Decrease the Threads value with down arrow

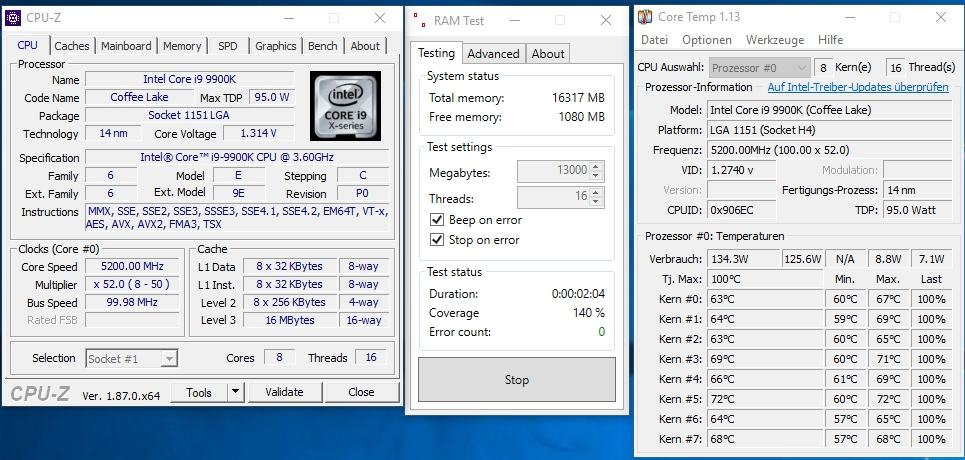click(x=595, y=203)
